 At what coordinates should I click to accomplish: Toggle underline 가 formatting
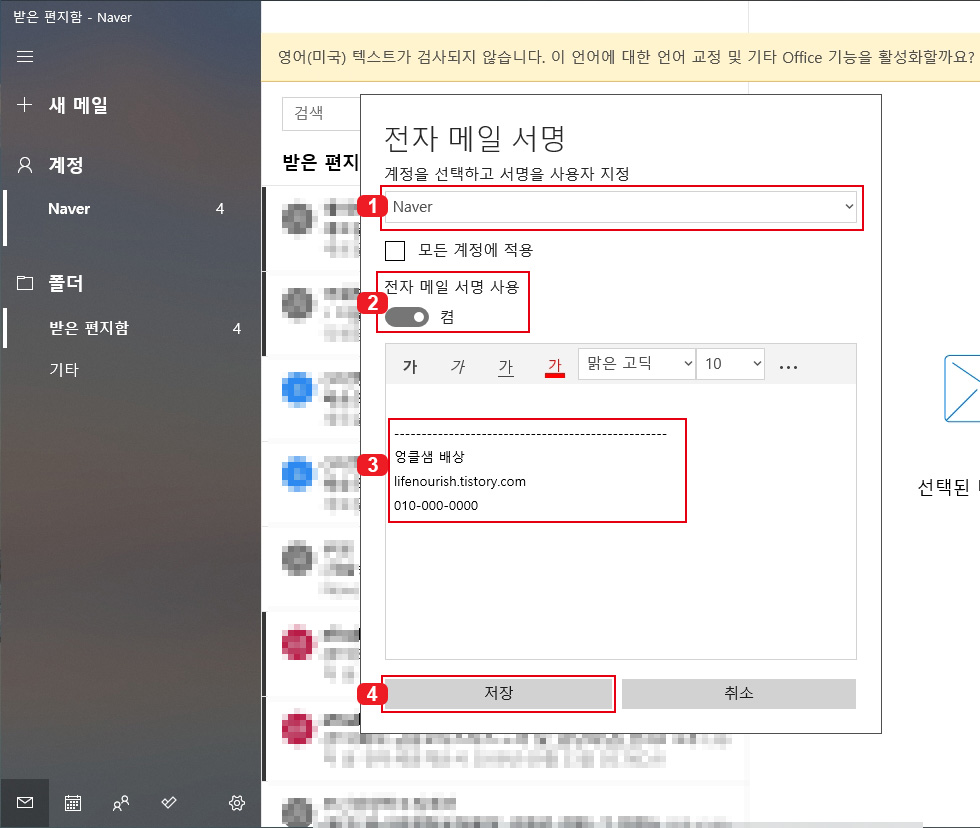506,366
